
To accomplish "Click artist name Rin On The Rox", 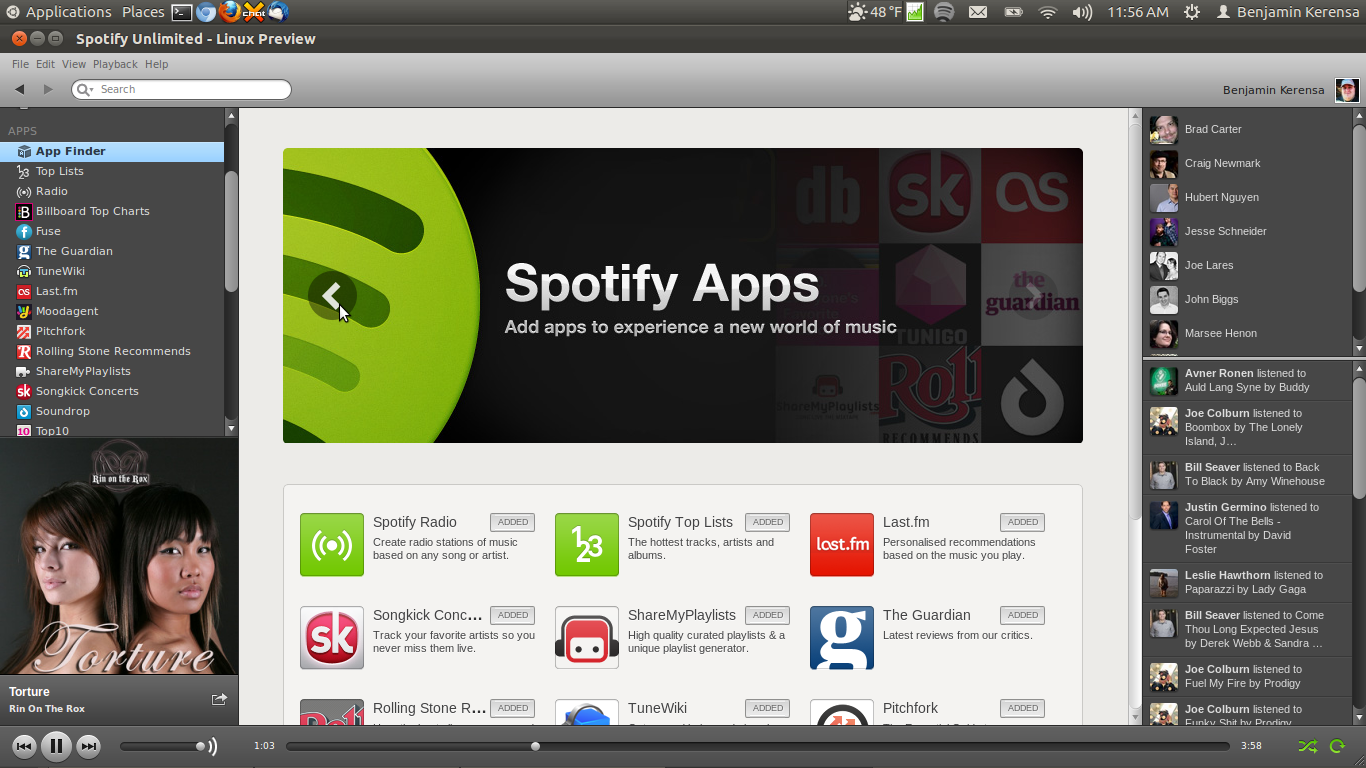I will click(47, 709).
